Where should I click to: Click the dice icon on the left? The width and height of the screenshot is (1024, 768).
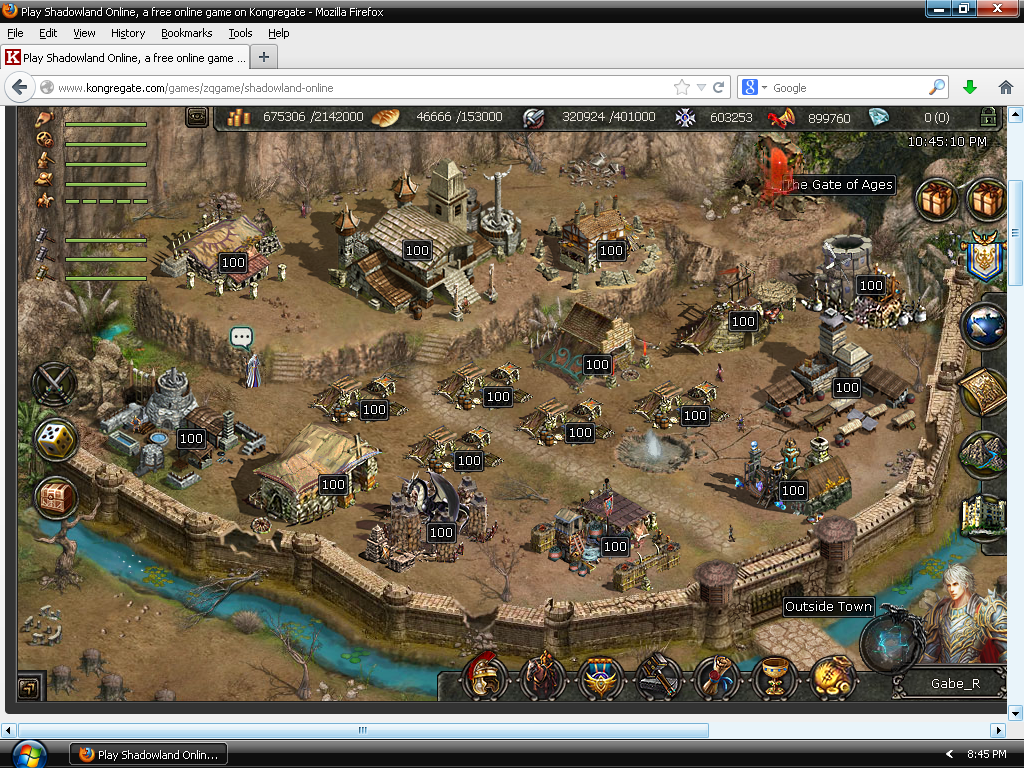[56, 440]
